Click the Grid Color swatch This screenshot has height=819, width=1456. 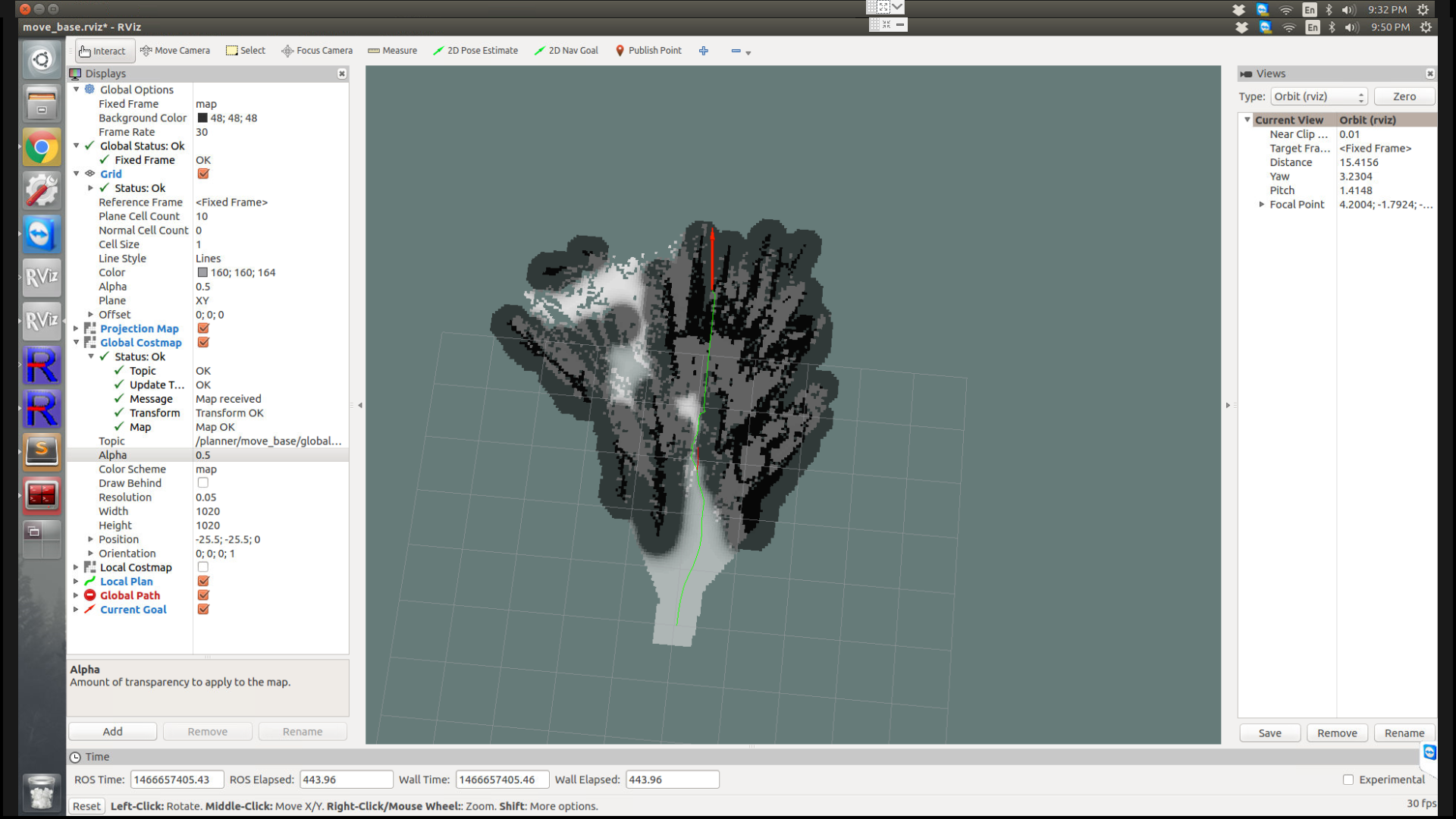click(x=202, y=272)
